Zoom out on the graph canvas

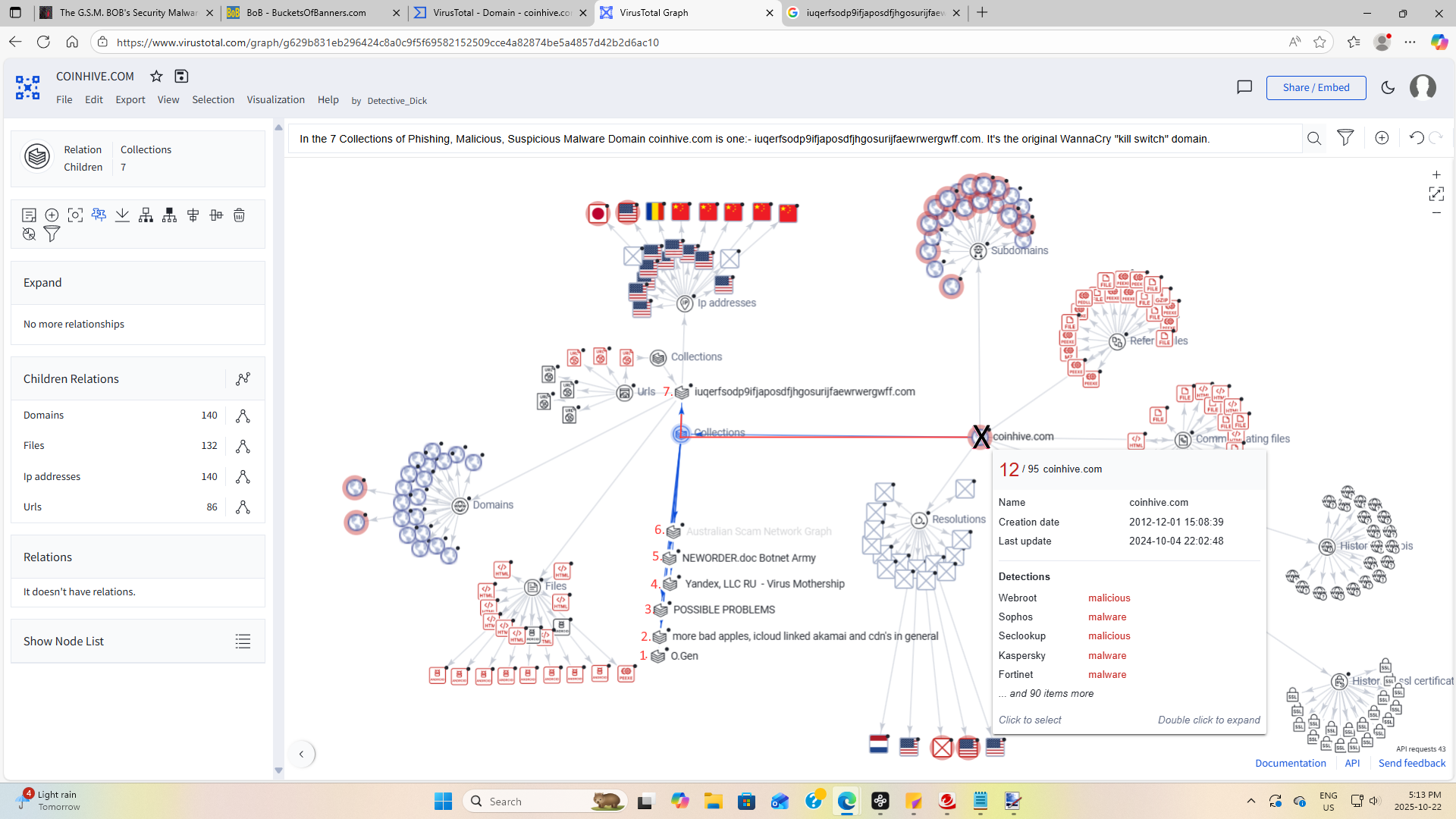coord(1436,213)
